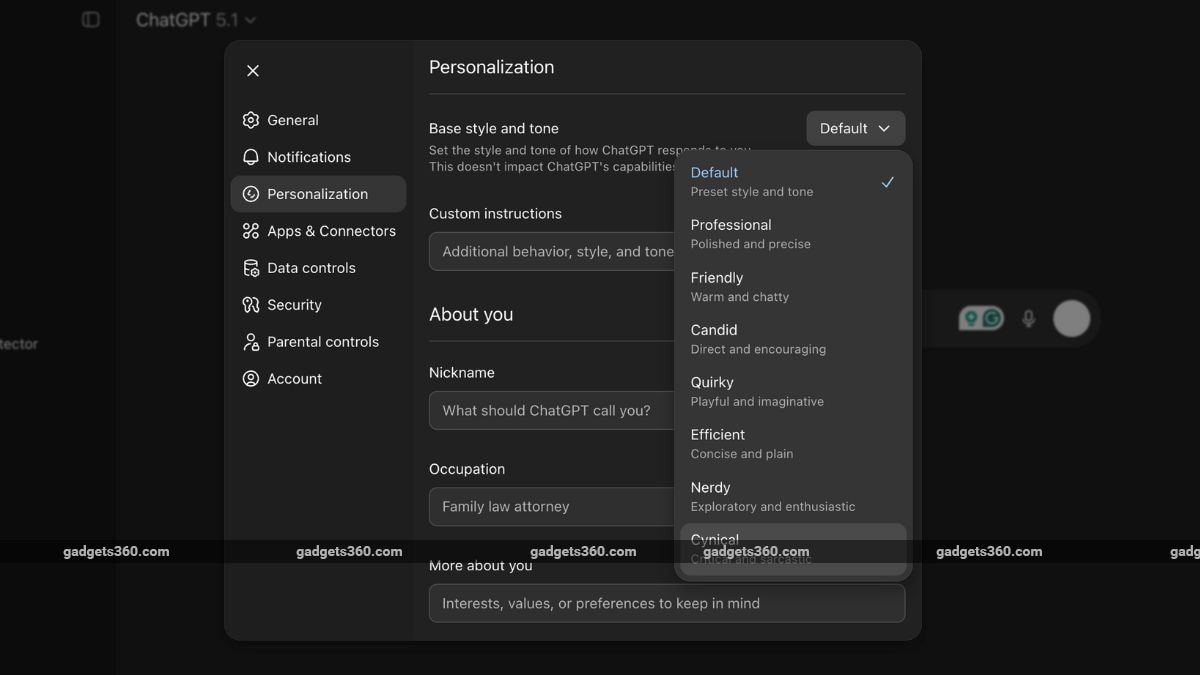Expand the ChatGPT 5.1 model selector
Image resolution: width=1200 pixels, height=675 pixels.
(196, 20)
